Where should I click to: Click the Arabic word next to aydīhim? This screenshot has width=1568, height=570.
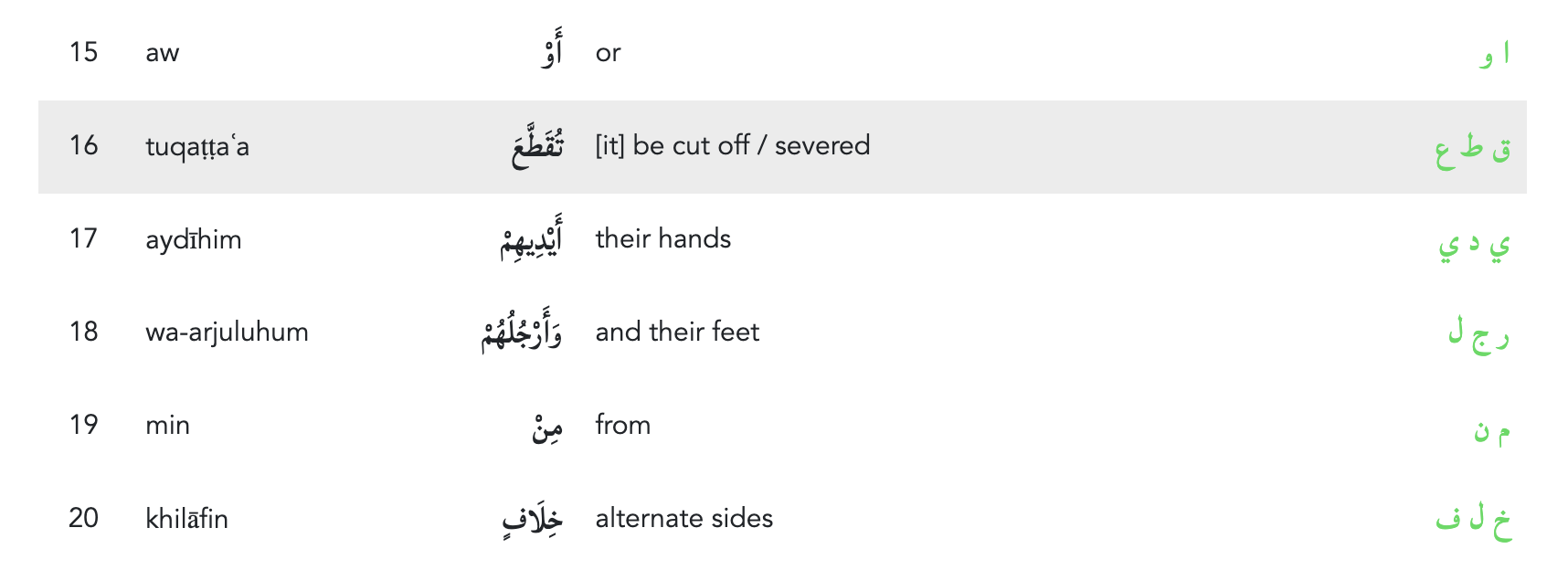tap(531, 240)
